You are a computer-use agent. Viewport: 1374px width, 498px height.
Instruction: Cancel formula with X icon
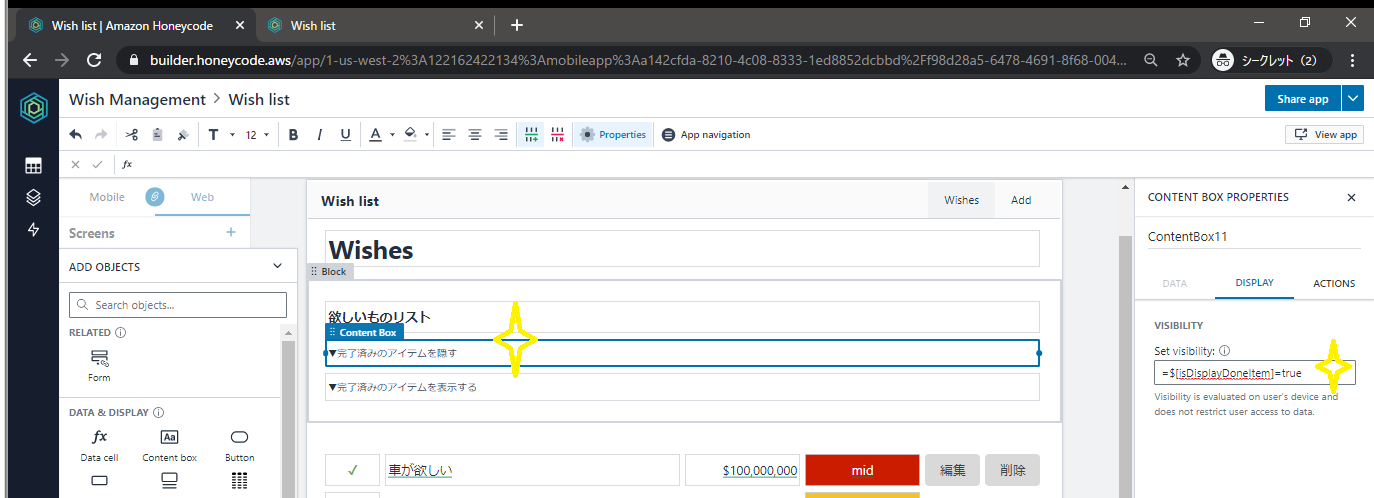(x=76, y=164)
